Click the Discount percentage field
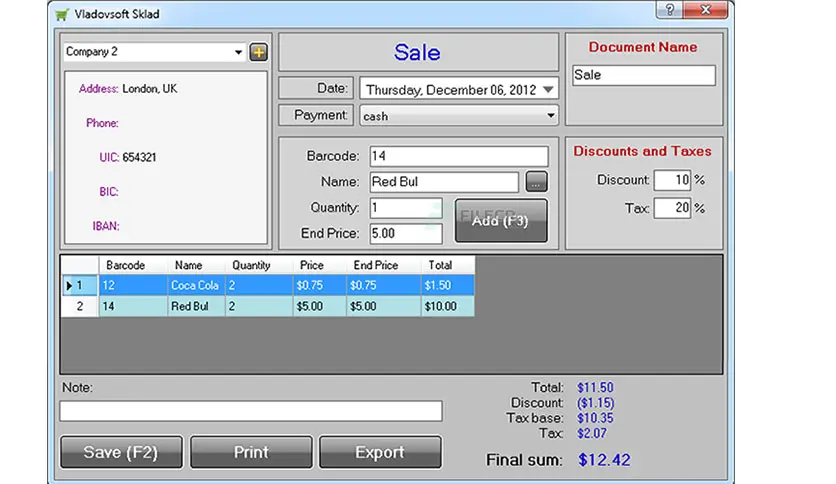The width and height of the screenshot is (836, 484). click(672, 181)
